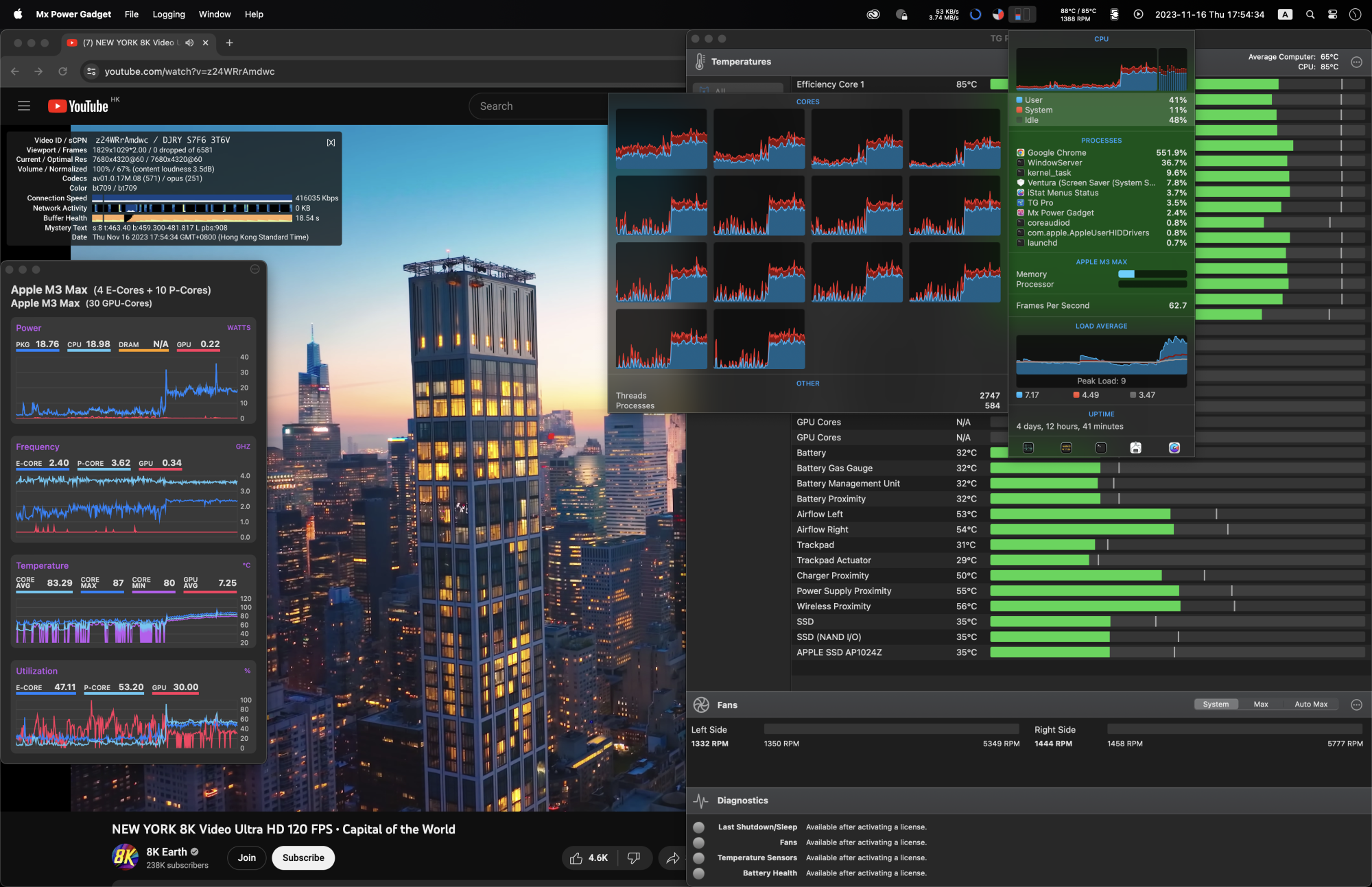
Task: Open Activity Monitor from iStat CPU panel
Action: click(x=1028, y=448)
